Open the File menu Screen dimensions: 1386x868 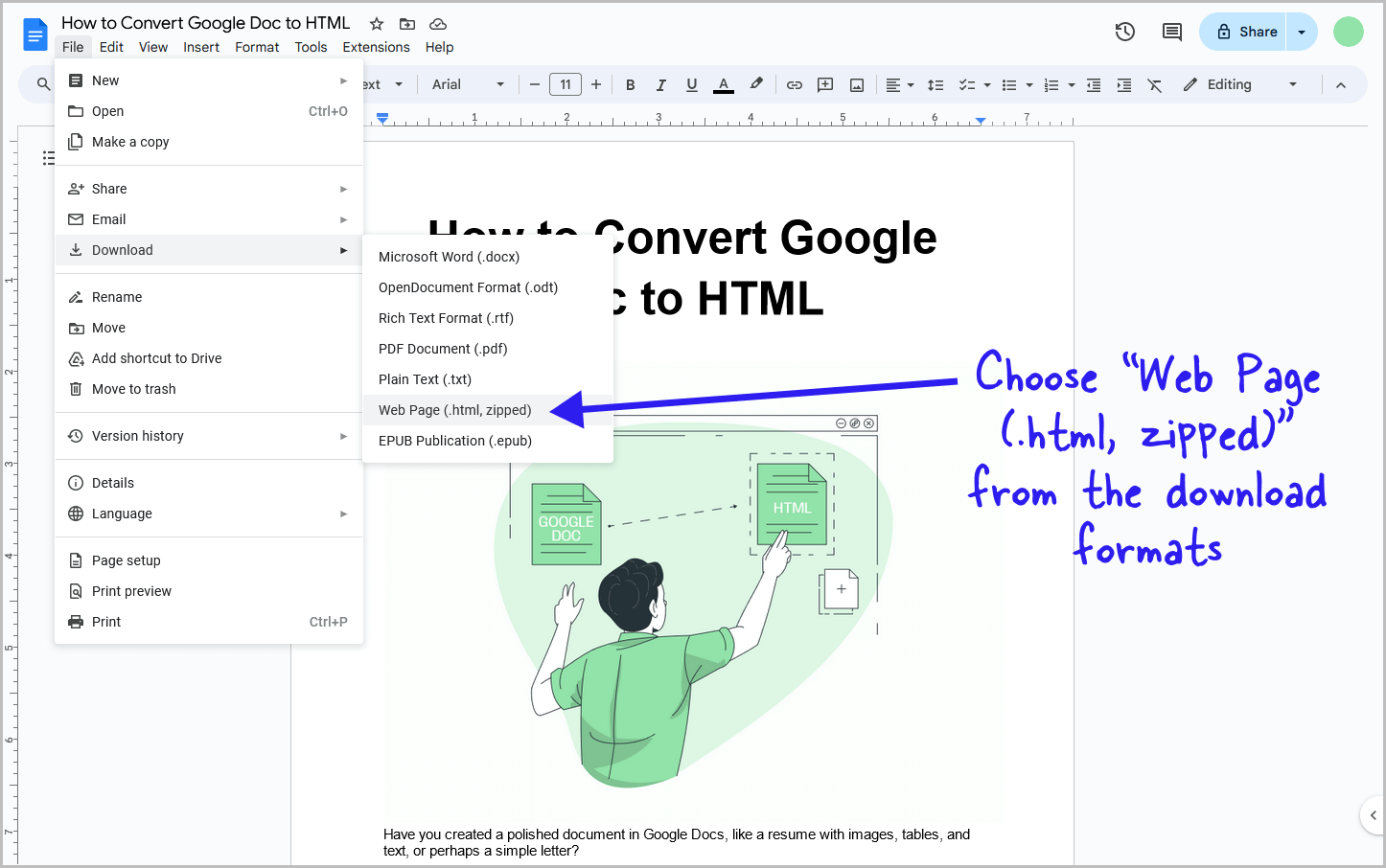click(73, 47)
